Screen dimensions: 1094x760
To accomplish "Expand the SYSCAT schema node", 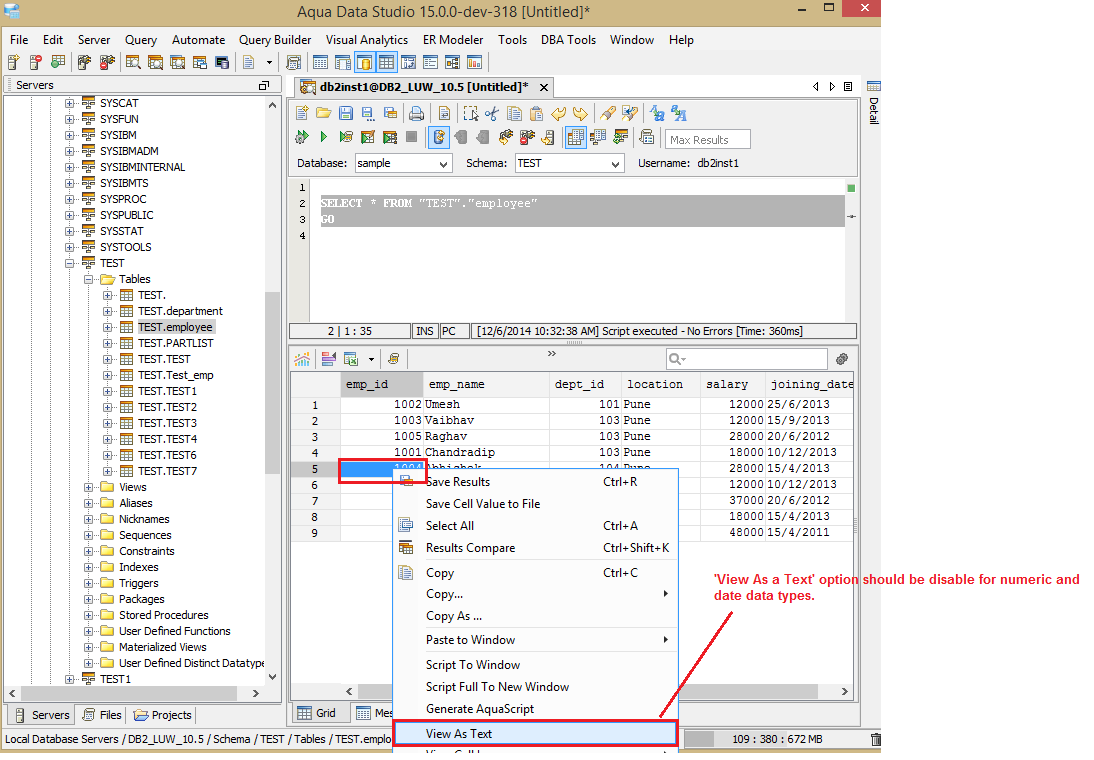I will [x=69, y=103].
